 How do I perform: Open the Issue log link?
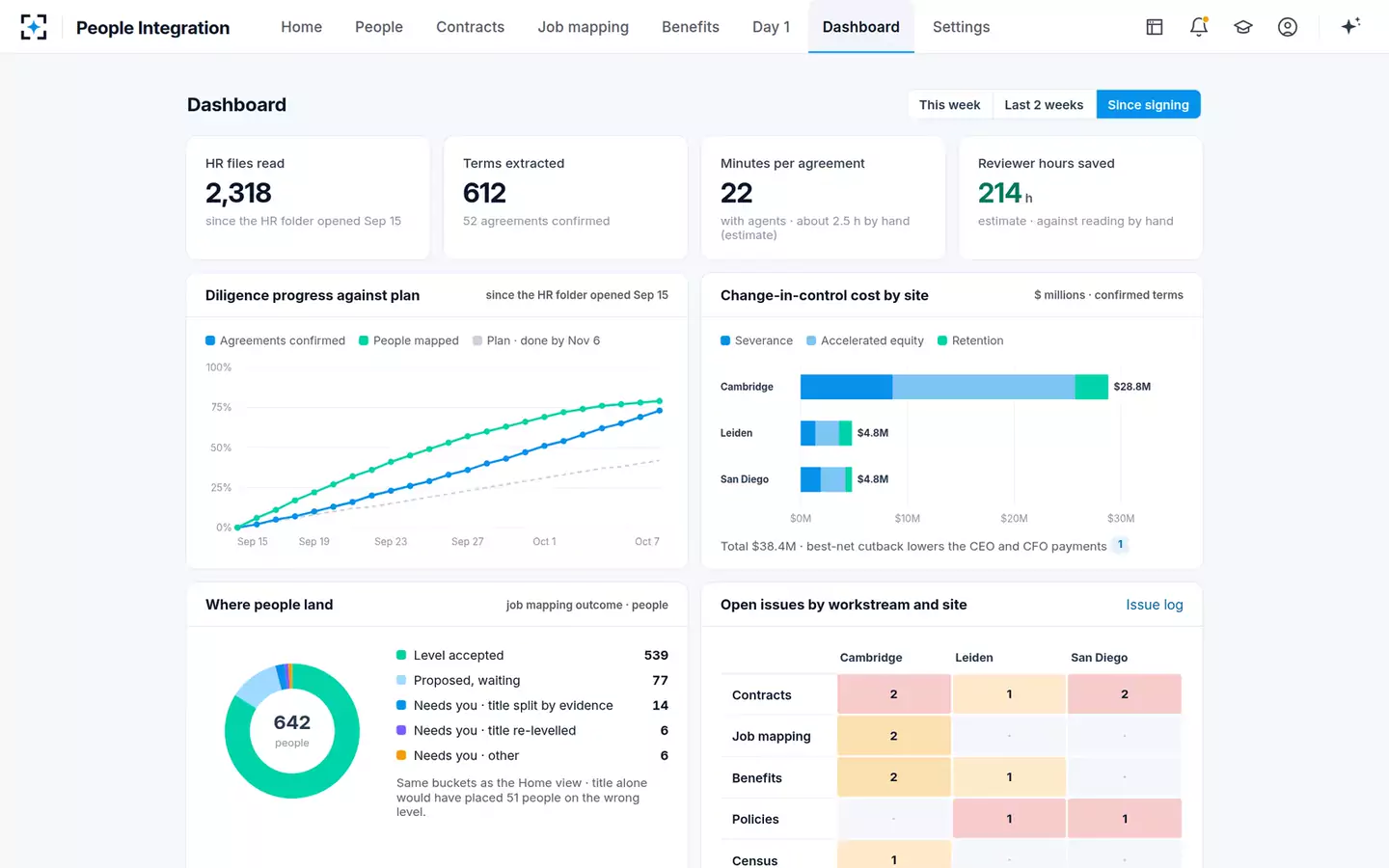click(x=1154, y=605)
